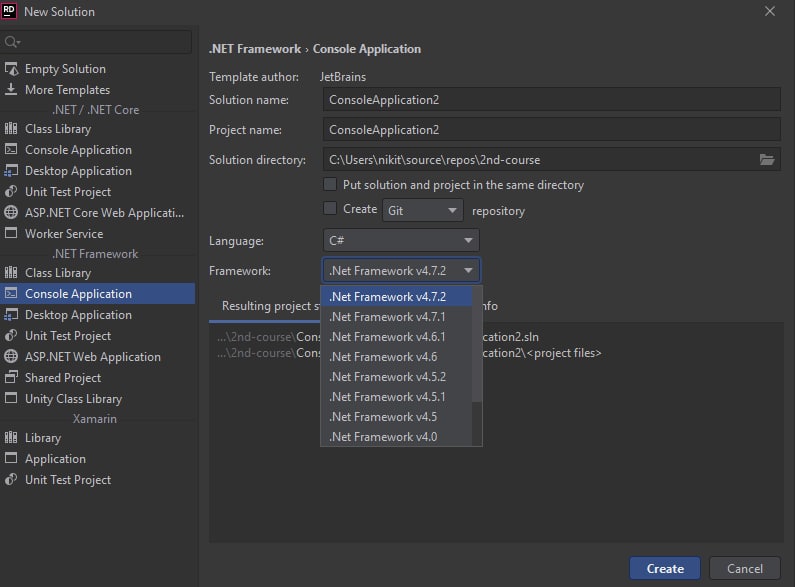Focus the Project name field
Screen dimensions: 795x587
click(552, 130)
